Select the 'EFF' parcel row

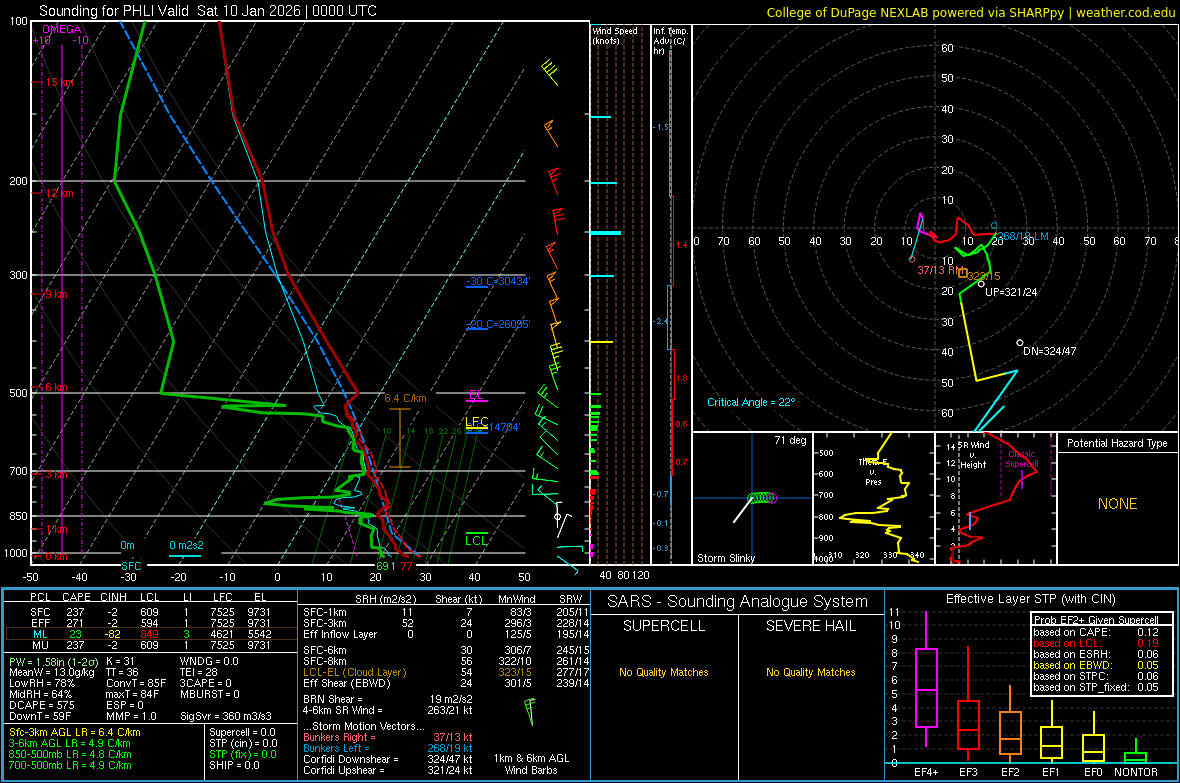coord(151,623)
